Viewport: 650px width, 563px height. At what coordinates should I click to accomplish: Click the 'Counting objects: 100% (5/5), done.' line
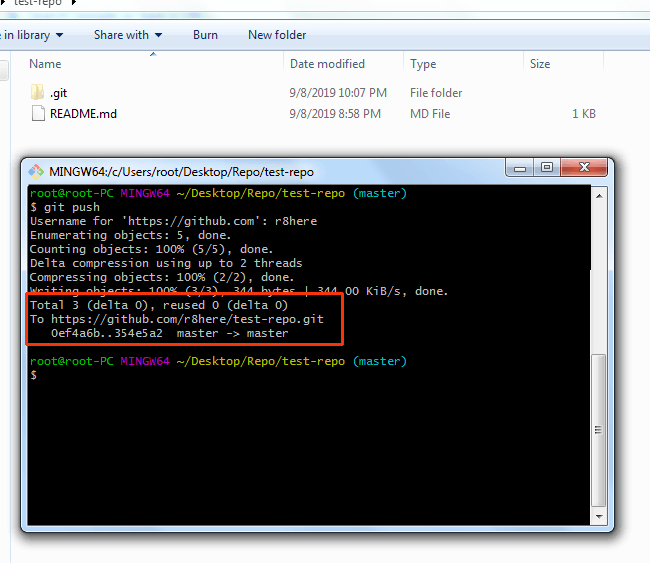[x=151, y=249]
